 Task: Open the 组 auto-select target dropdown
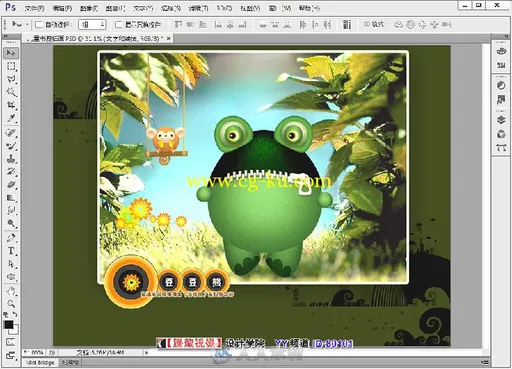92,24
